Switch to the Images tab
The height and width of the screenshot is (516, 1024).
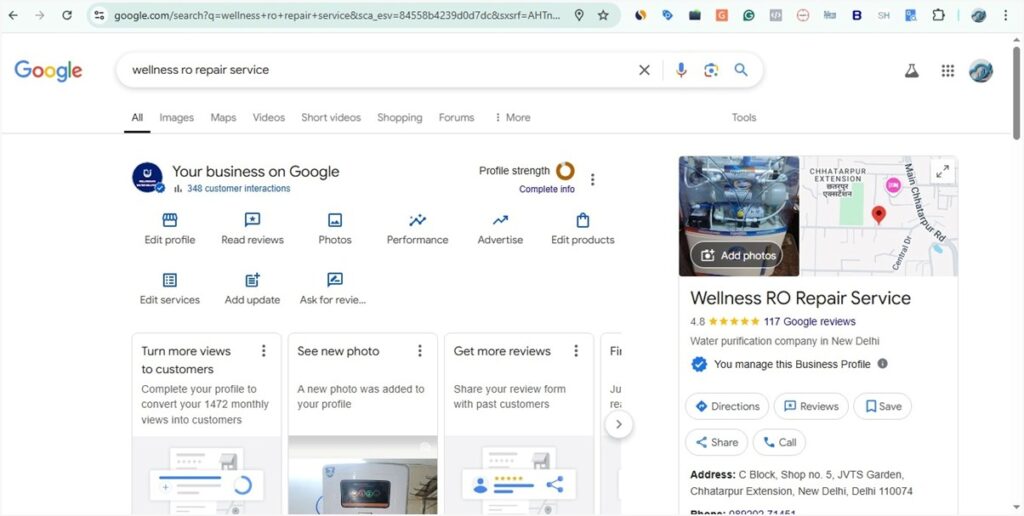click(176, 118)
